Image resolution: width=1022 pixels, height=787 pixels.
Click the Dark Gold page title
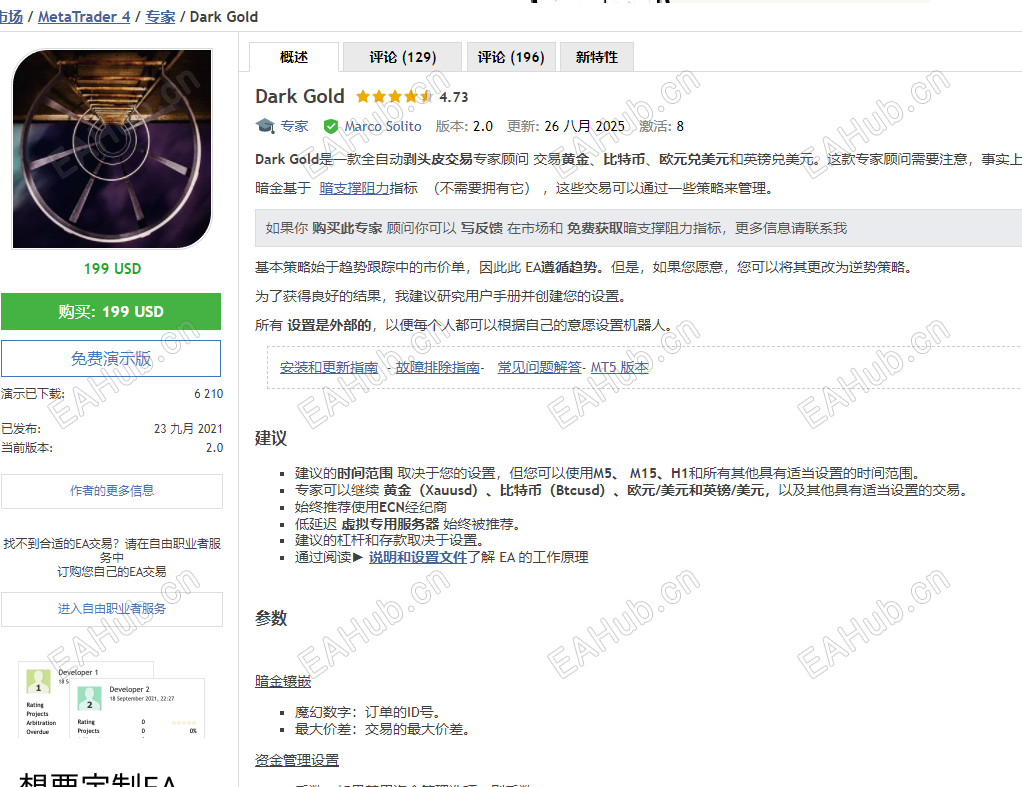click(x=300, y=97)
